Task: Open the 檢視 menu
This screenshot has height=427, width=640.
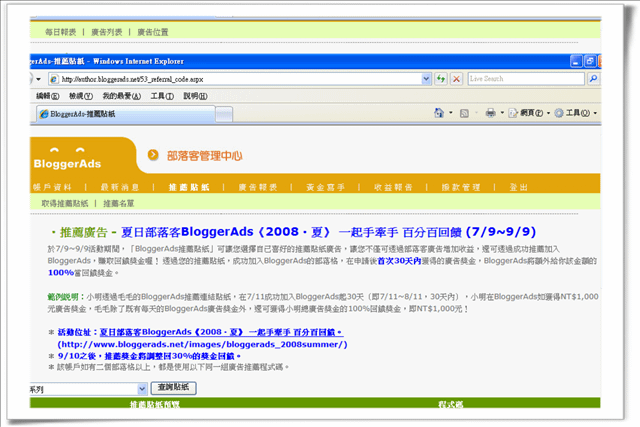Action: [81, 96]
